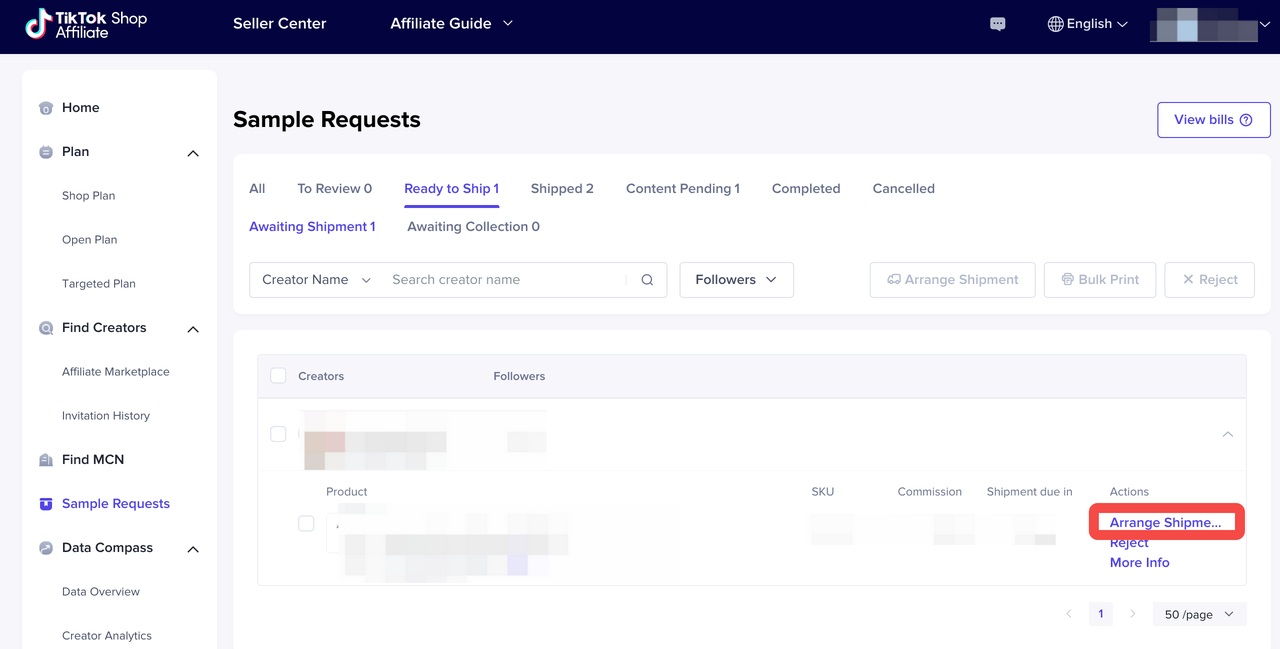Click the globe language icon

1055,24
